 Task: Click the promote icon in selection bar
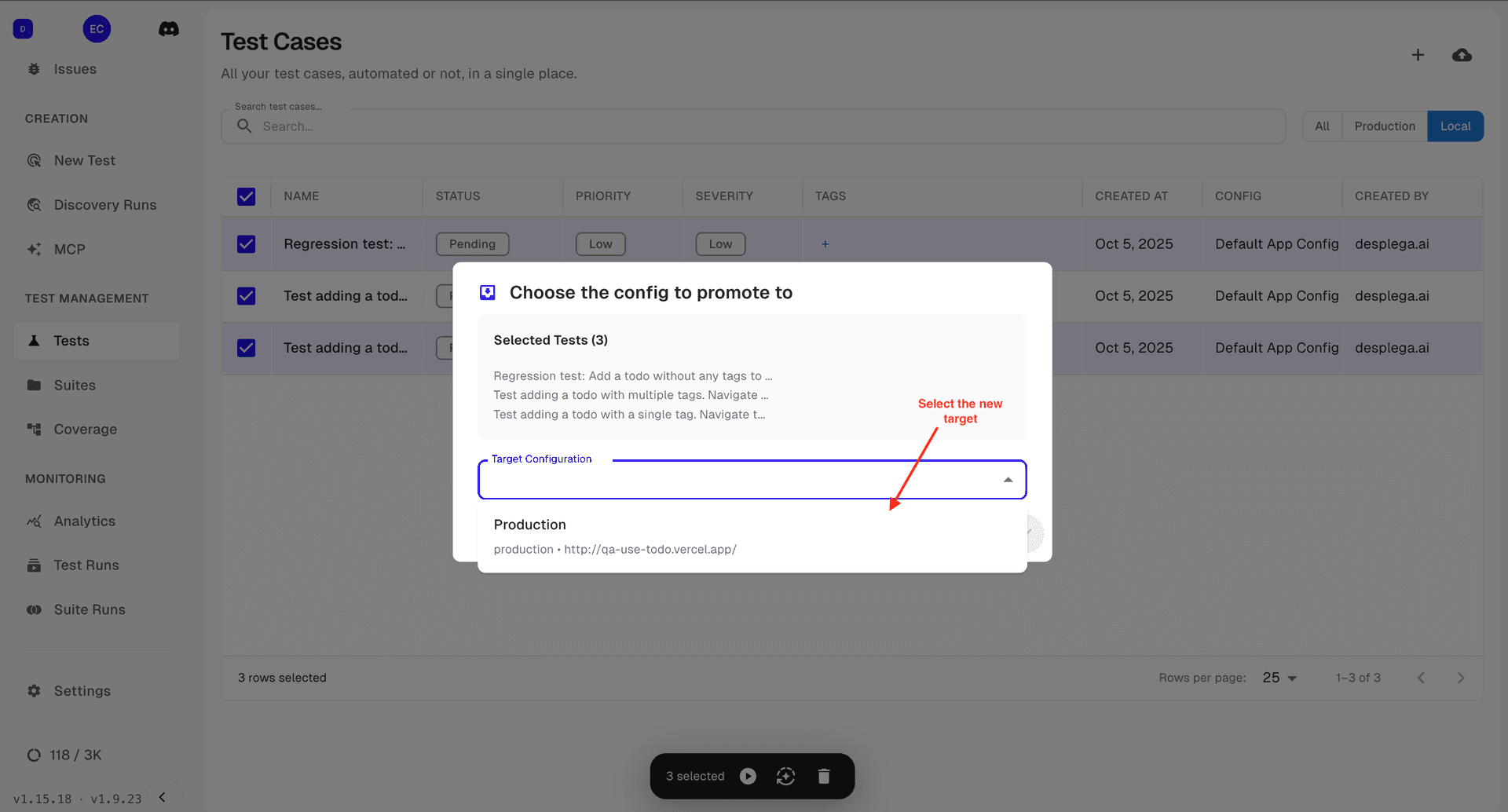(785, 776)
